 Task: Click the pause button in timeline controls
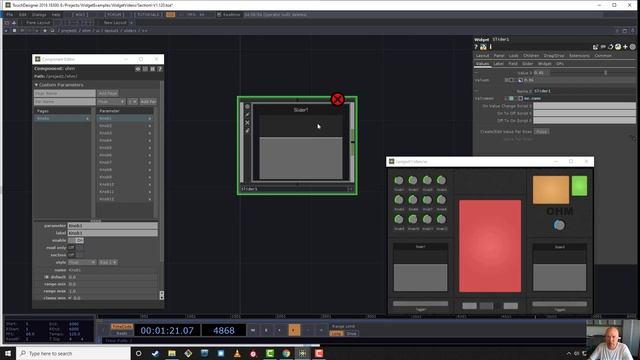(x=266, y=330)
